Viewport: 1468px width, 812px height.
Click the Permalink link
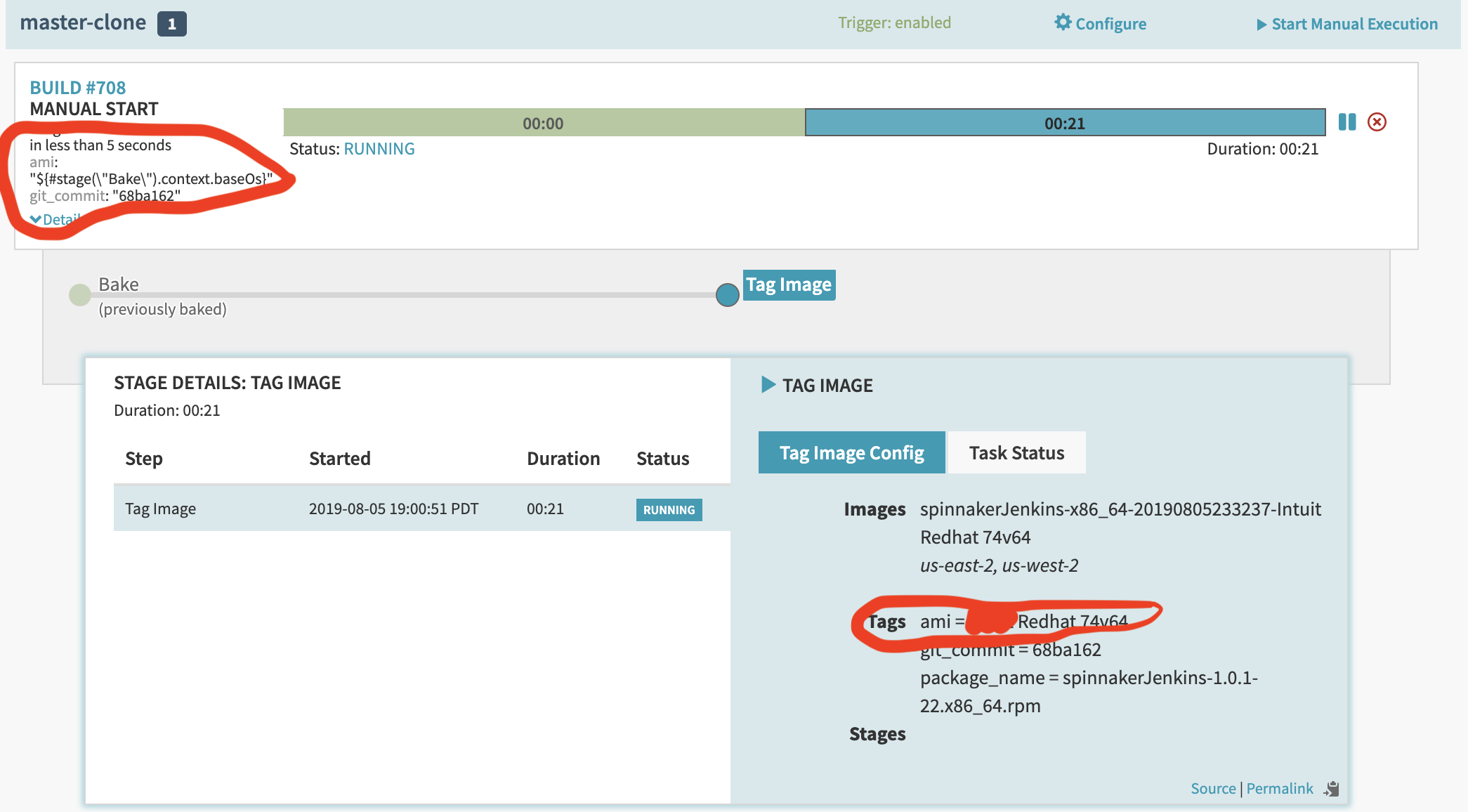pos(1280,788)
